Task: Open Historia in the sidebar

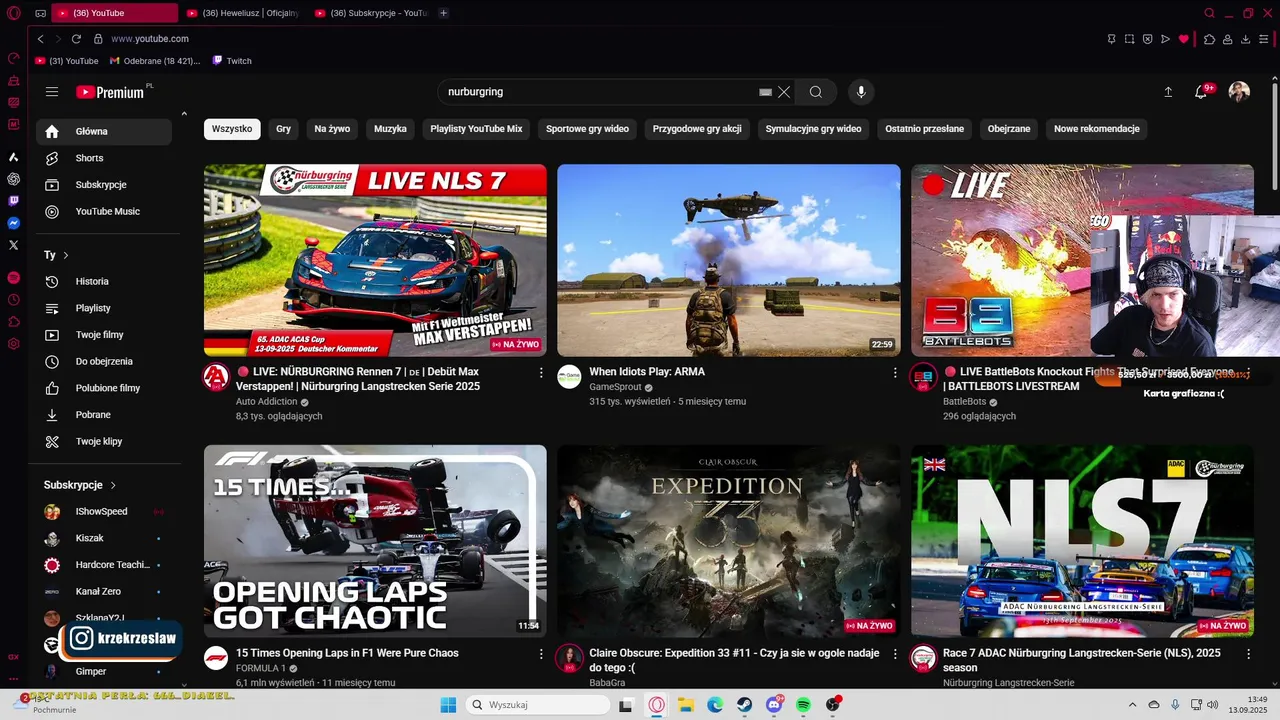Action: point(104,281)
